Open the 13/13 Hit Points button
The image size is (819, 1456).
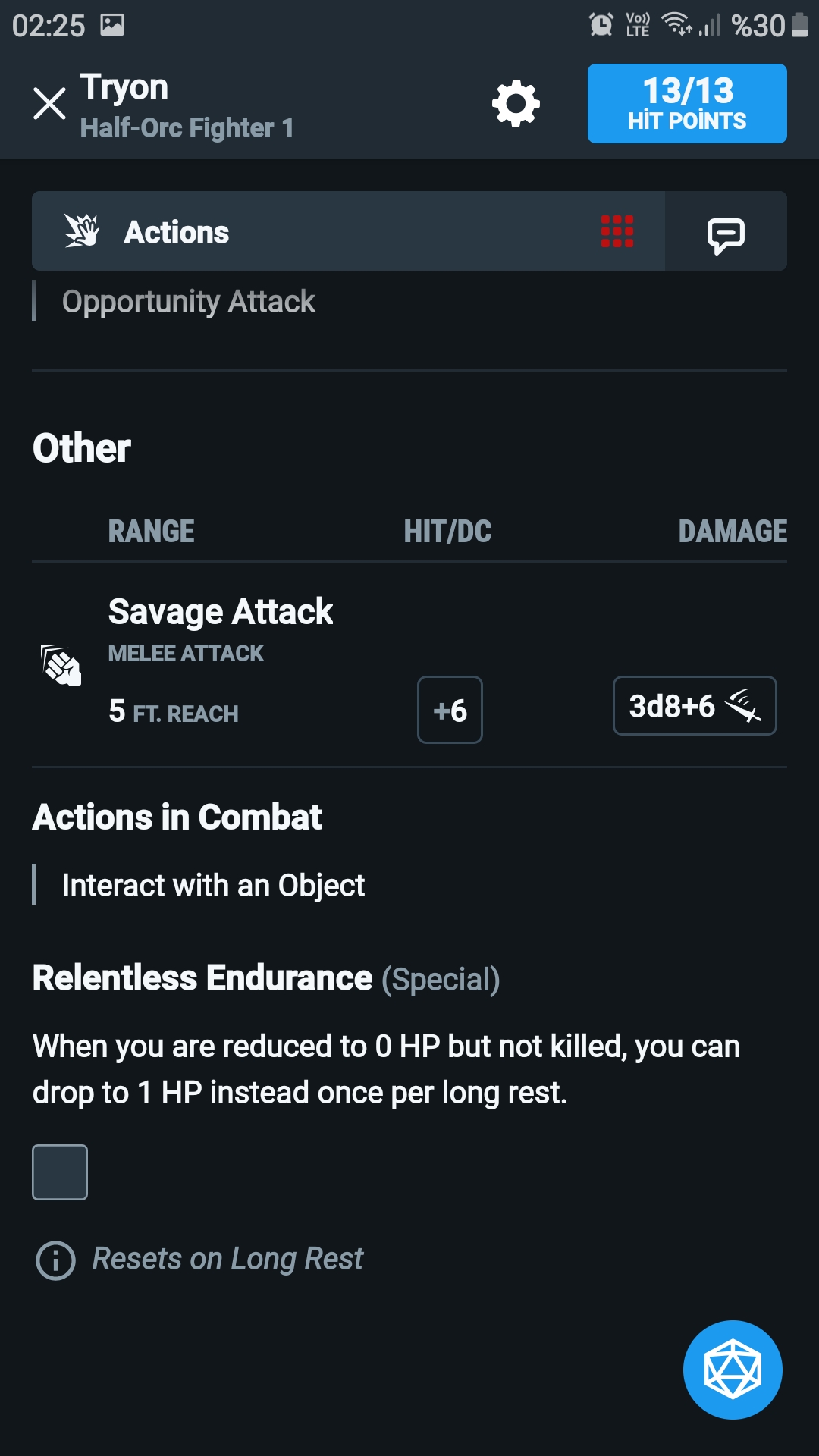(x=686, y=104)
